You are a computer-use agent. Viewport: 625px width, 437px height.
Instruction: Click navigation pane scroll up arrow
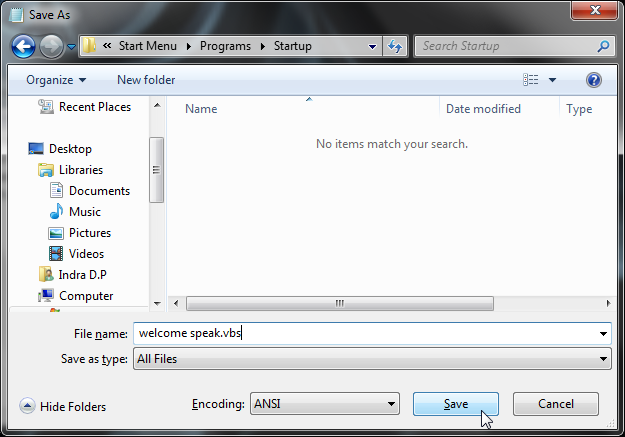(x=157, y=105)
